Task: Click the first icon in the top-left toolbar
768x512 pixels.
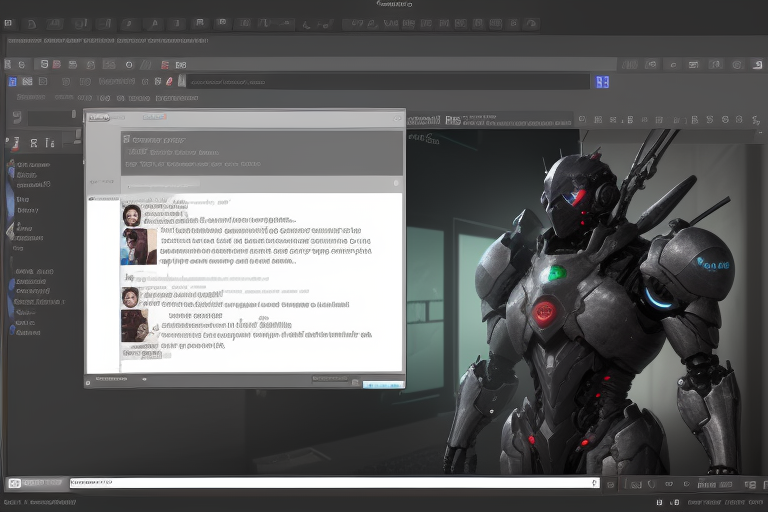Action: tap(9, 23)
